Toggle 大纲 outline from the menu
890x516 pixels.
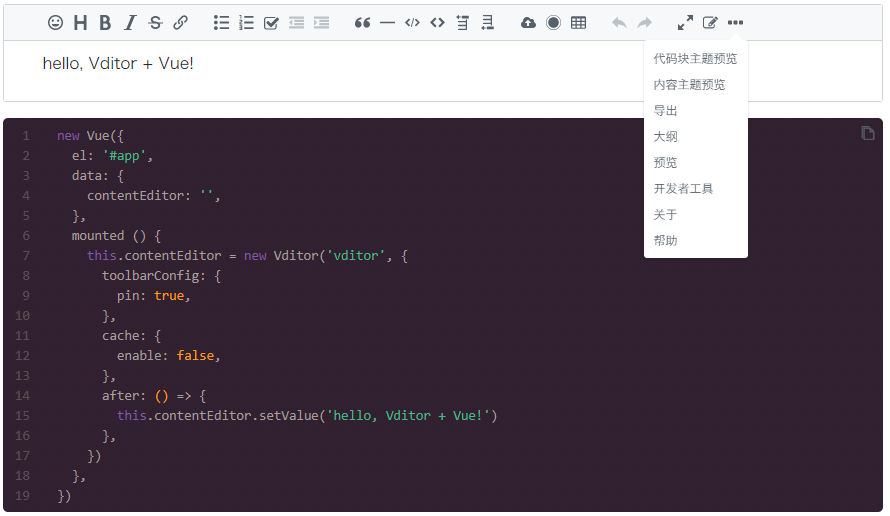tap(695, 137)
